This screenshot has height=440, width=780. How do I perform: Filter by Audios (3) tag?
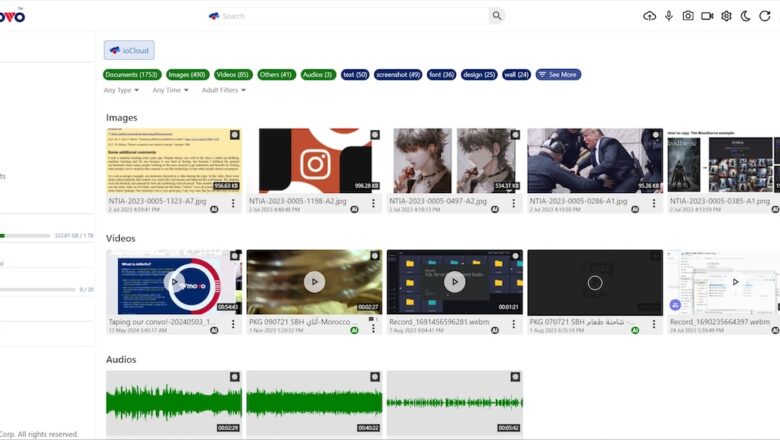coord(318,75)
